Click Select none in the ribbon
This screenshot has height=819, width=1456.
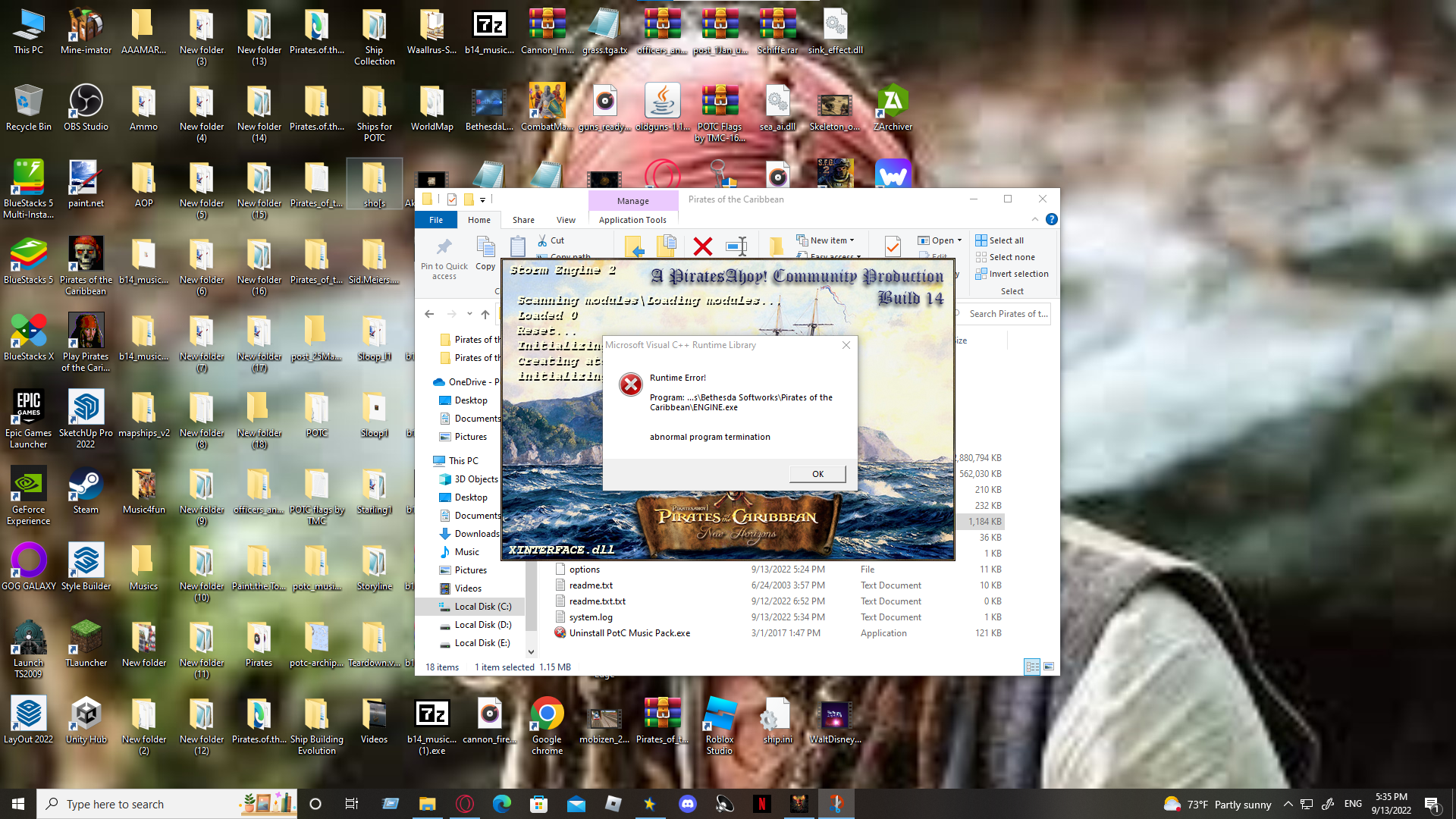(x=1005, y=257)
